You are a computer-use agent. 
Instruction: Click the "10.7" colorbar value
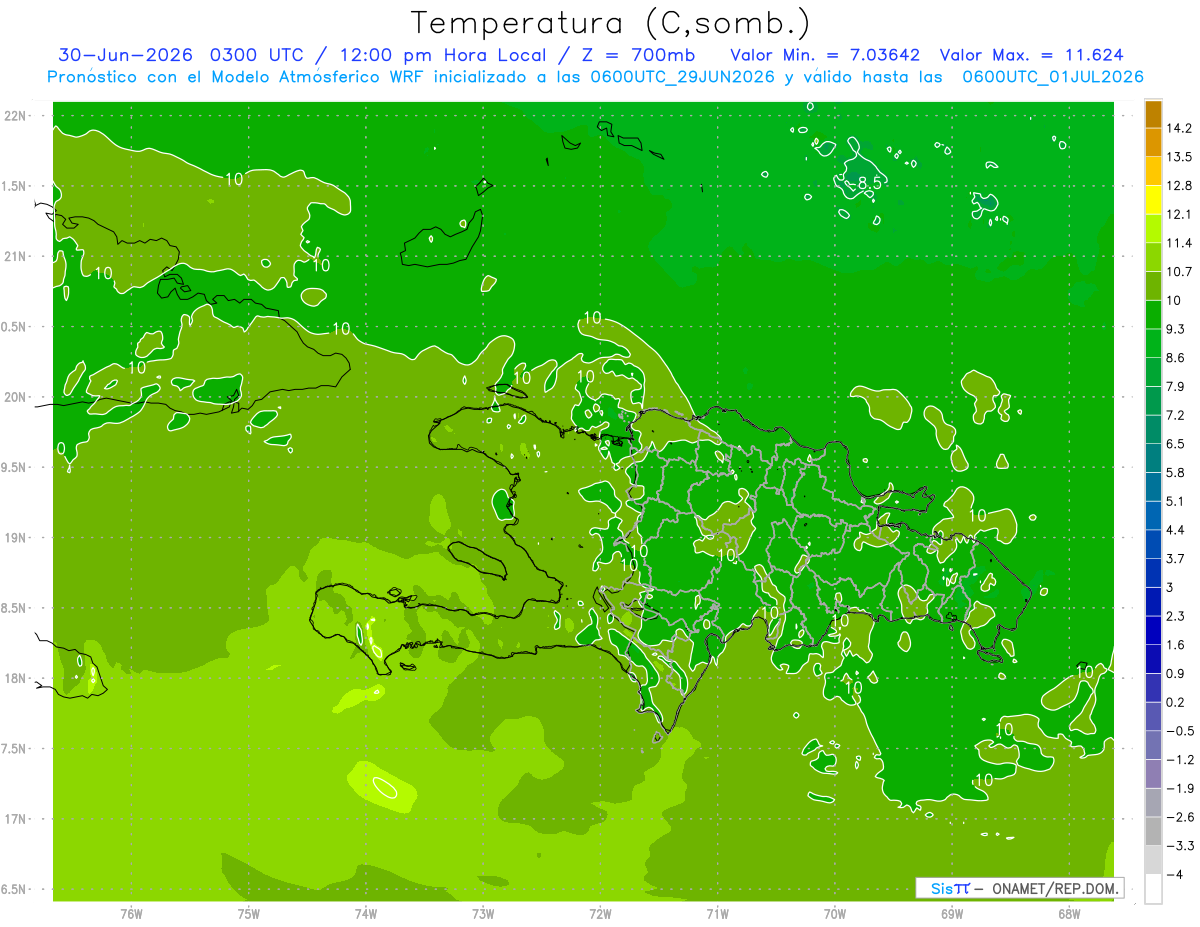click(x=1178, y=272)
